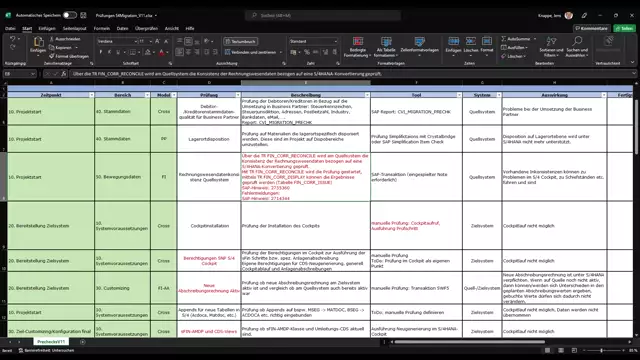Click Suchen und Auswählen magnifier
This screenshot has width=640, height=360.
tap(577, 41)
